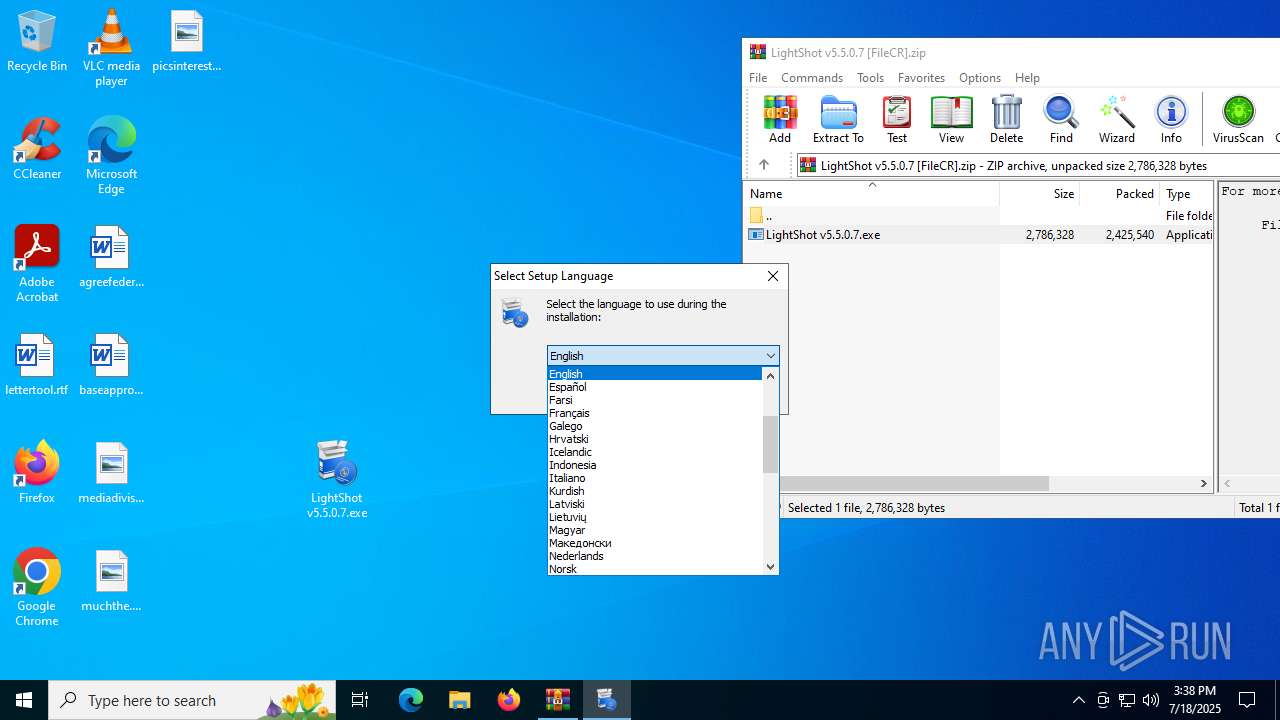Click the taskbar search box
The height and width of the screenshot is (720, 1280).
192,700
